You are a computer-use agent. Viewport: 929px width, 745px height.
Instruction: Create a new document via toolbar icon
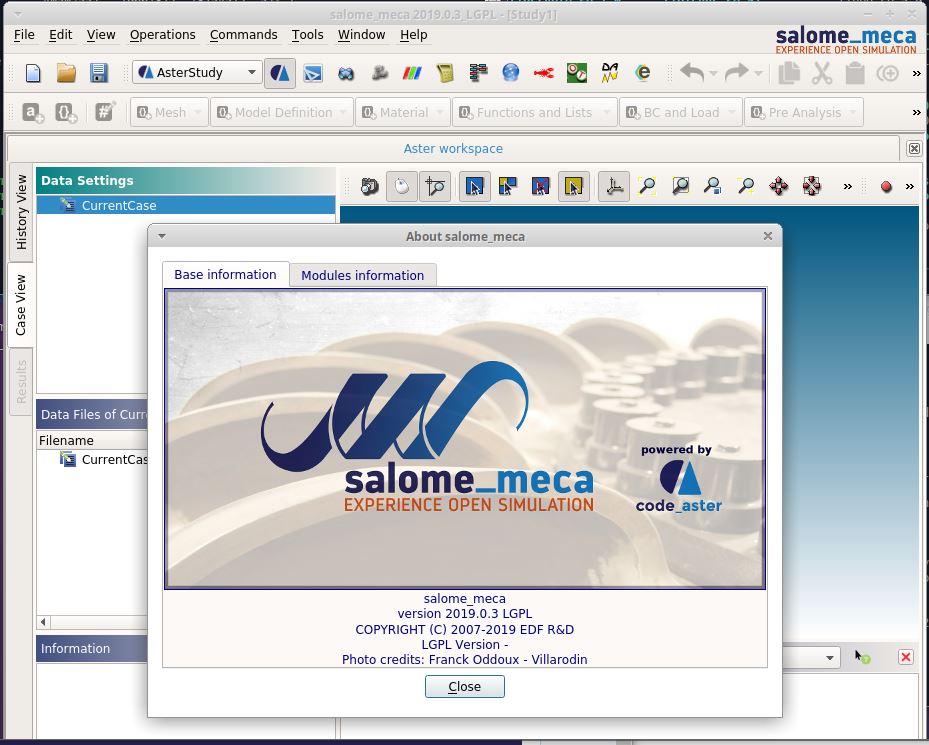click(x=33, y=73)
